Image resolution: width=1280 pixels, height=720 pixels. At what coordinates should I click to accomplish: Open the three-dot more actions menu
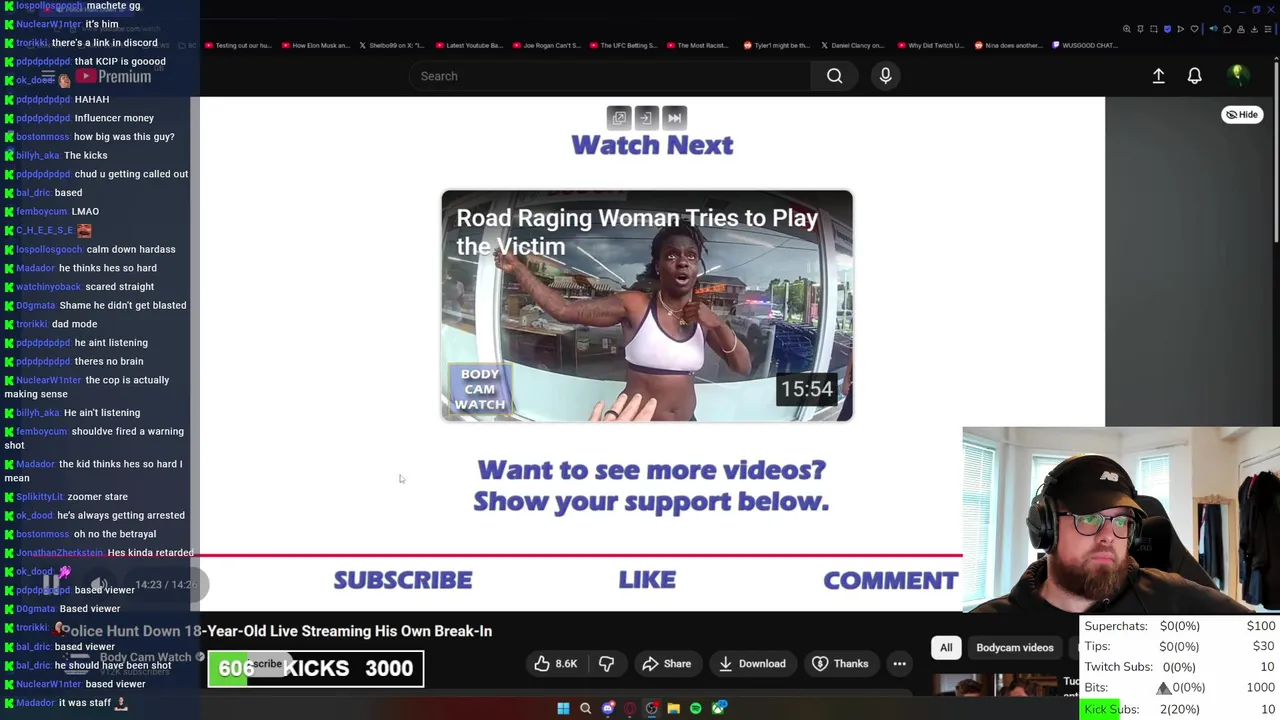point(899,664)
